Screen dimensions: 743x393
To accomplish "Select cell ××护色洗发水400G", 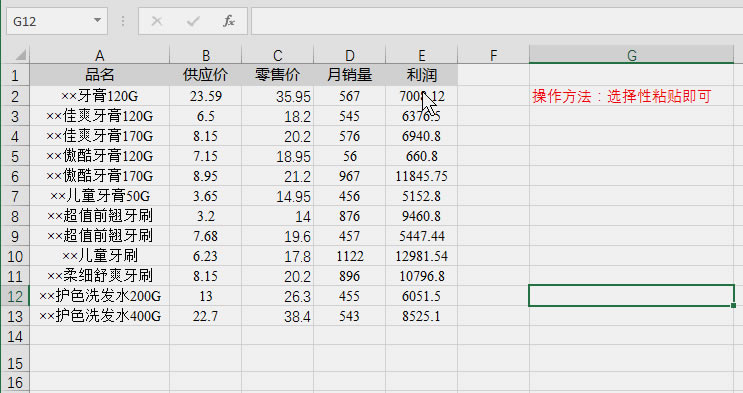I will click(100, 316).
